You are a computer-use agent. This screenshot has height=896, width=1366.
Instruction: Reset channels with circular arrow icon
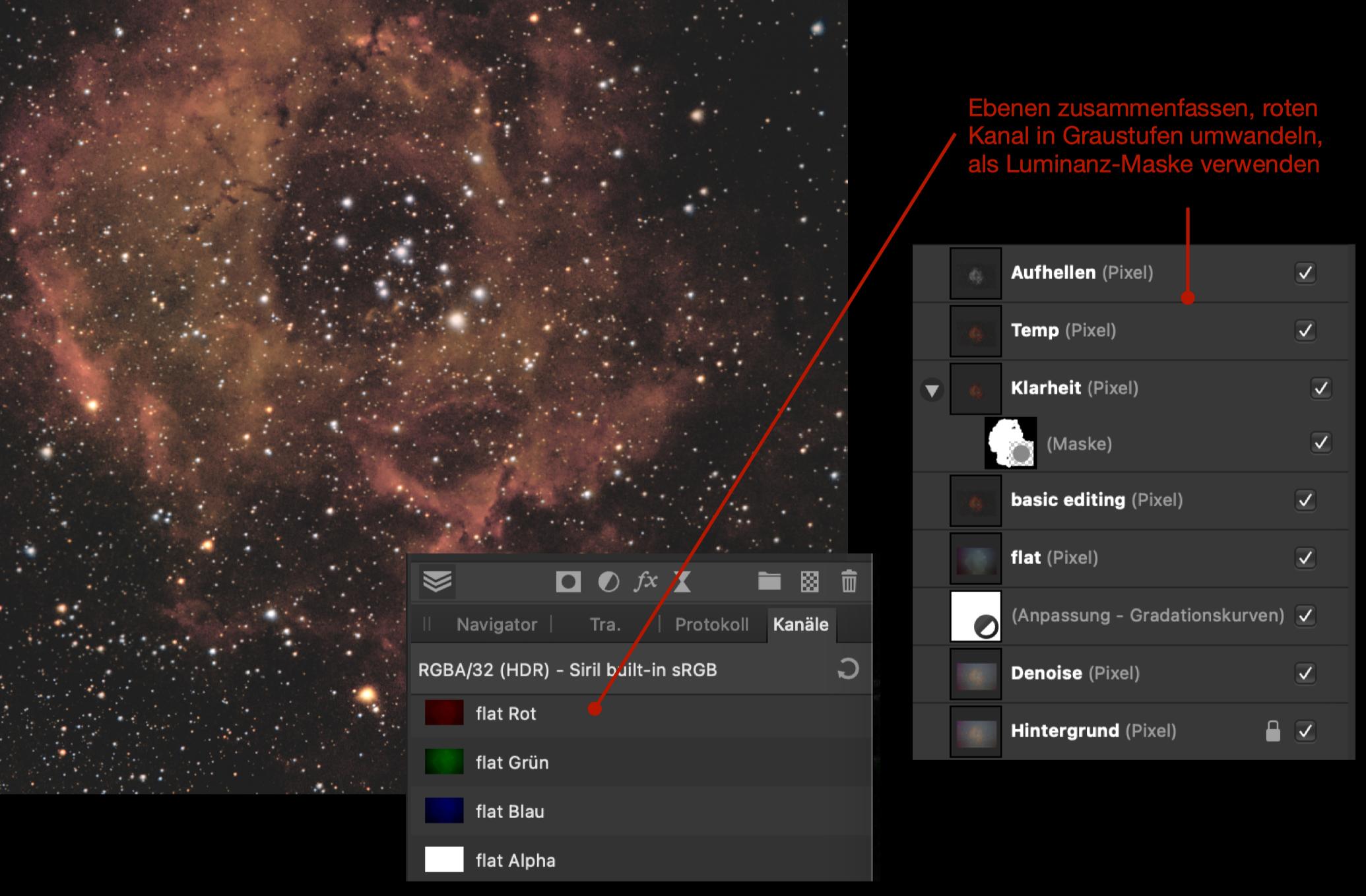tap(848, 669)
